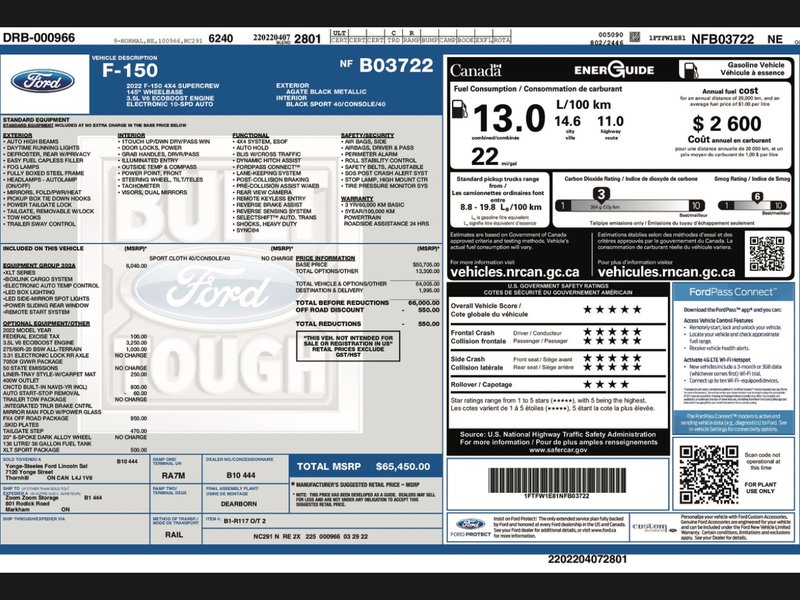Screen dimensions: 800x600
Task: Click the Rollover four-star rating
Action: (x=606, y=384)
